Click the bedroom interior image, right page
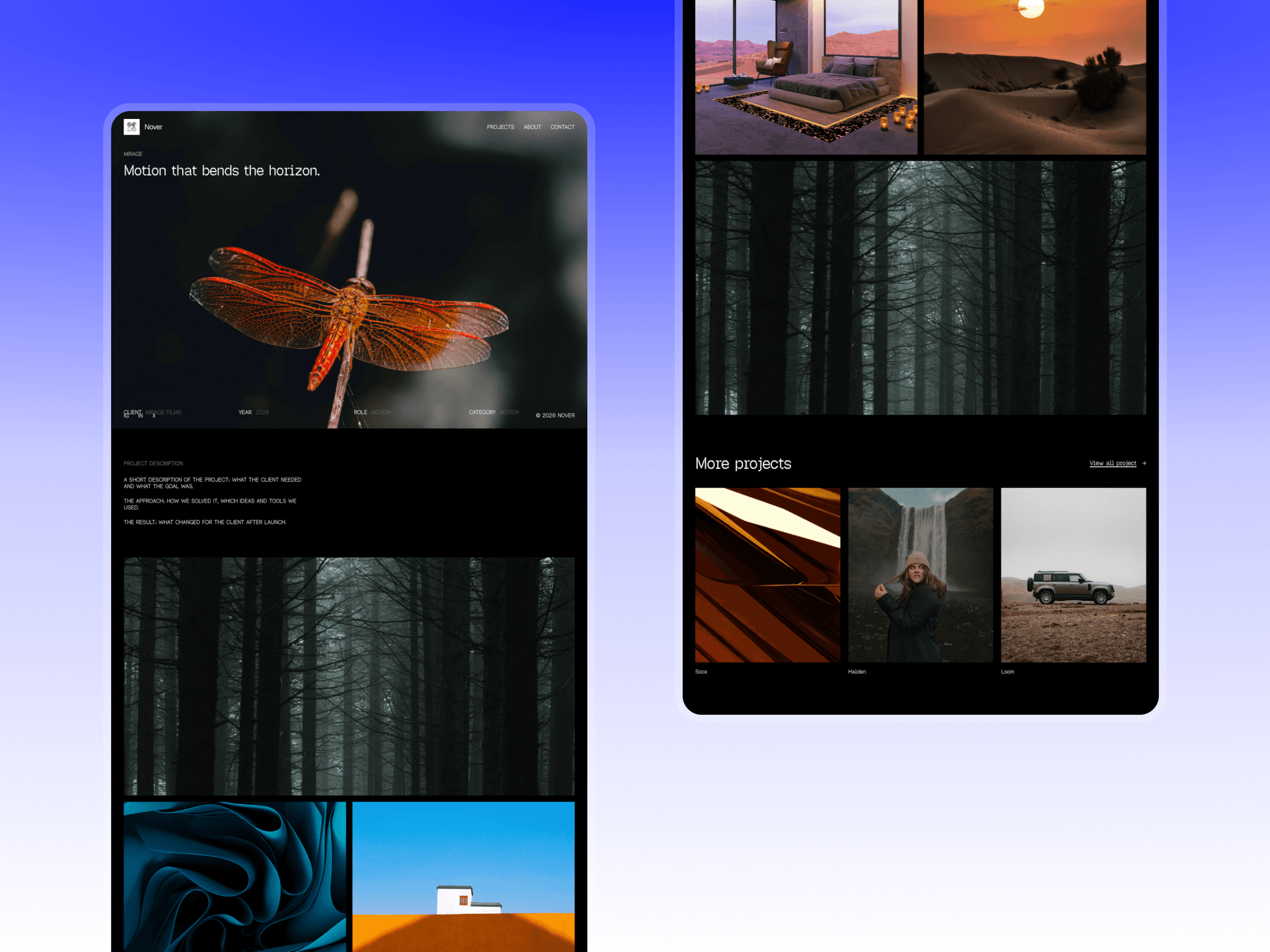This screenshot has height=952, width=1270. pos(806,77)
